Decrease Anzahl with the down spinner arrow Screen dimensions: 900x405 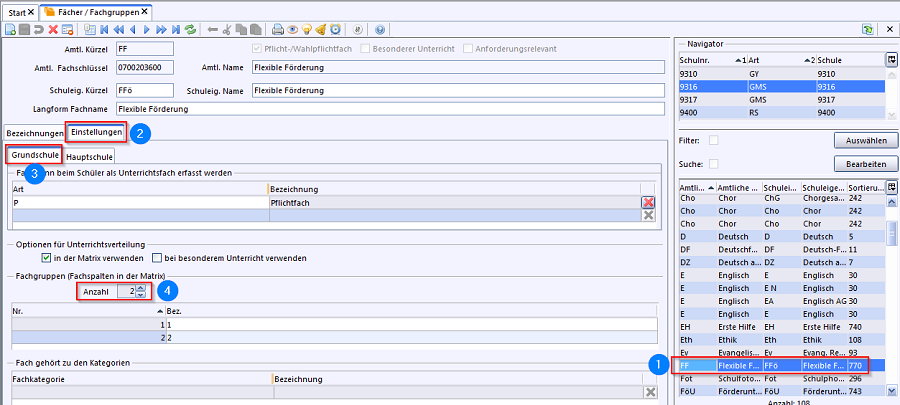click(x=141, y=295)
